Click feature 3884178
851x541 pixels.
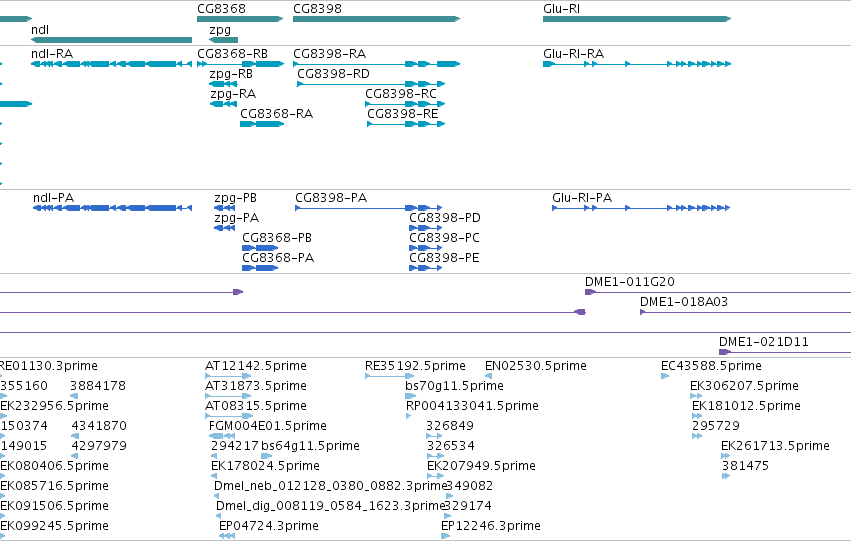[98, 386]
